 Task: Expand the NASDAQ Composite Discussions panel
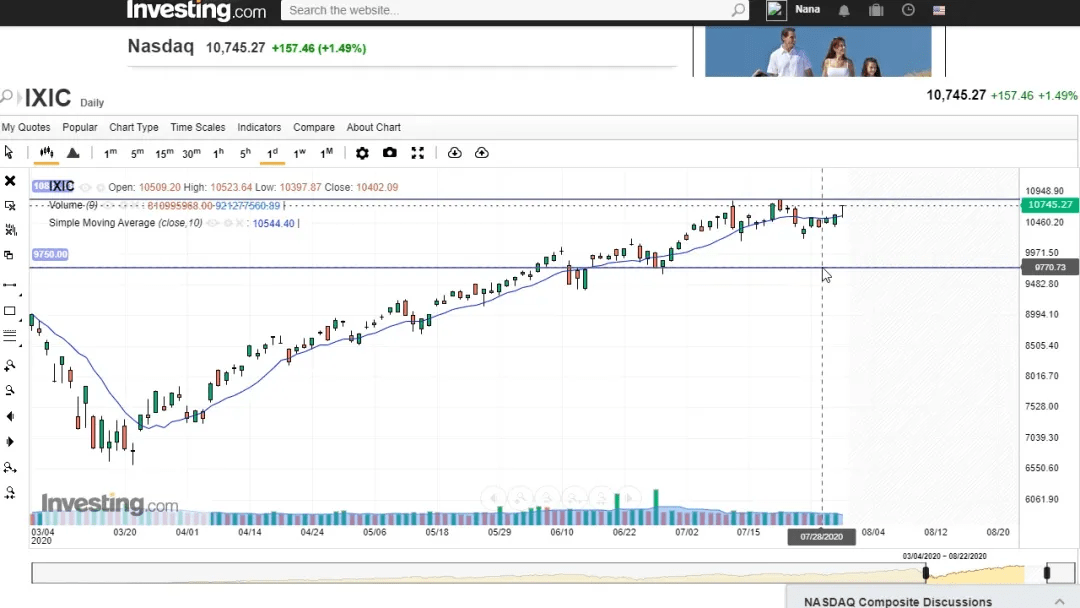coord(1059,601)
